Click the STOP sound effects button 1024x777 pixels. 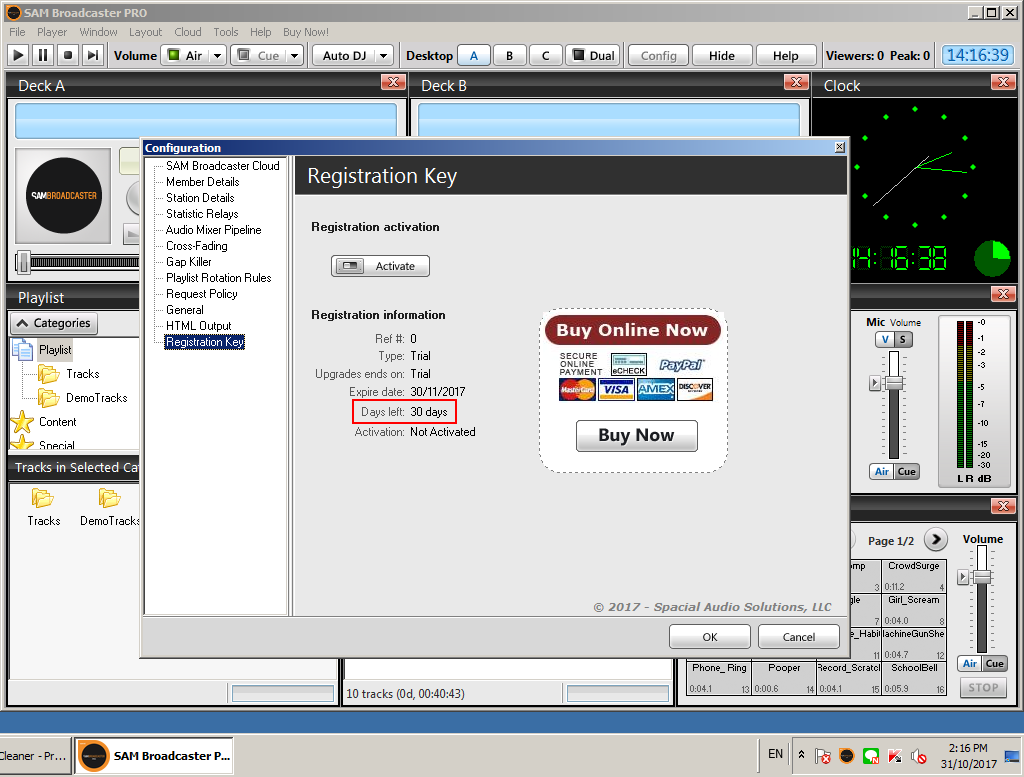[x=983, y=688]
